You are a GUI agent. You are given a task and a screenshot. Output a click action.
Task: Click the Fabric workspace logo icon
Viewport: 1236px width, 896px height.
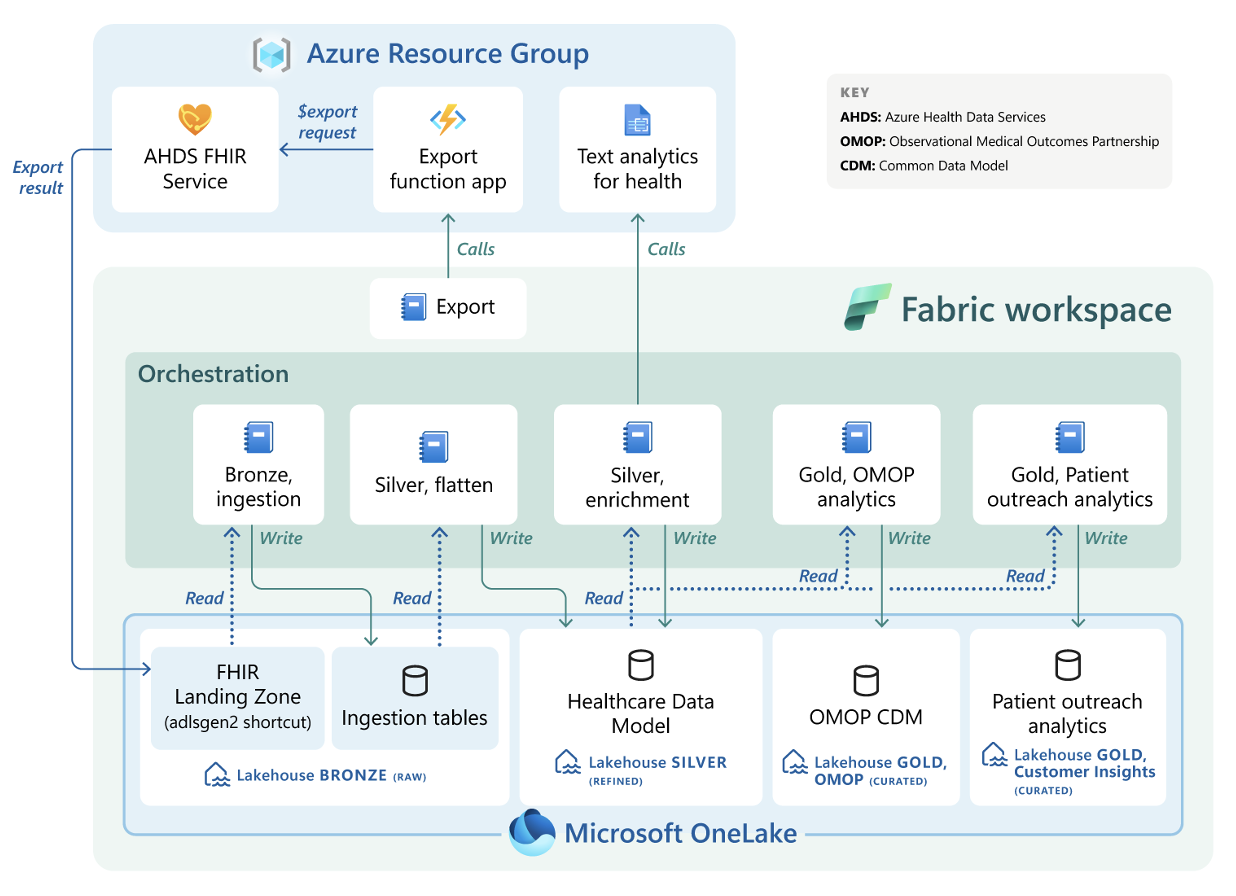tap(866, 307)
